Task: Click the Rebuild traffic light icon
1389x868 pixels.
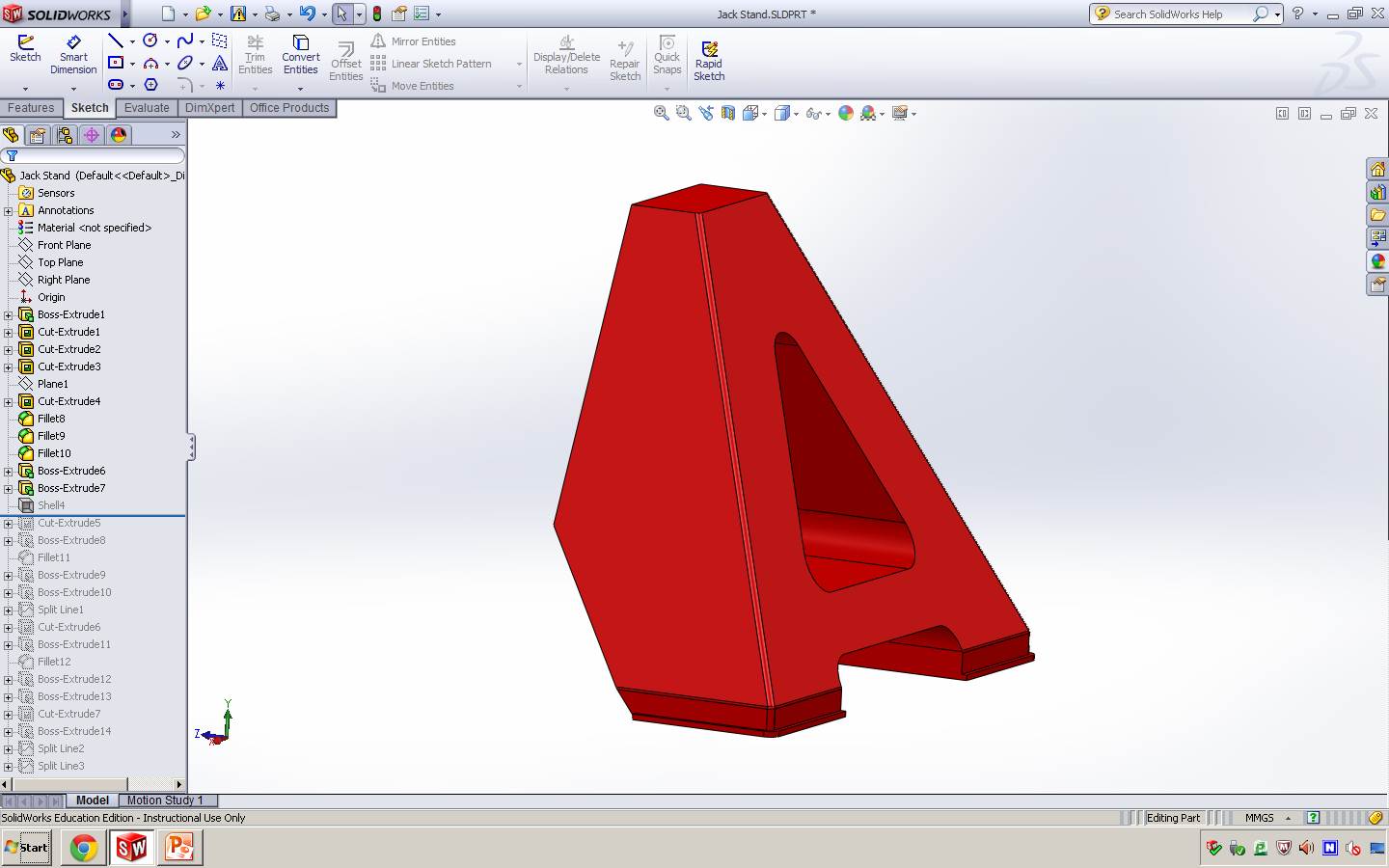Action: [x=377, y=14]
